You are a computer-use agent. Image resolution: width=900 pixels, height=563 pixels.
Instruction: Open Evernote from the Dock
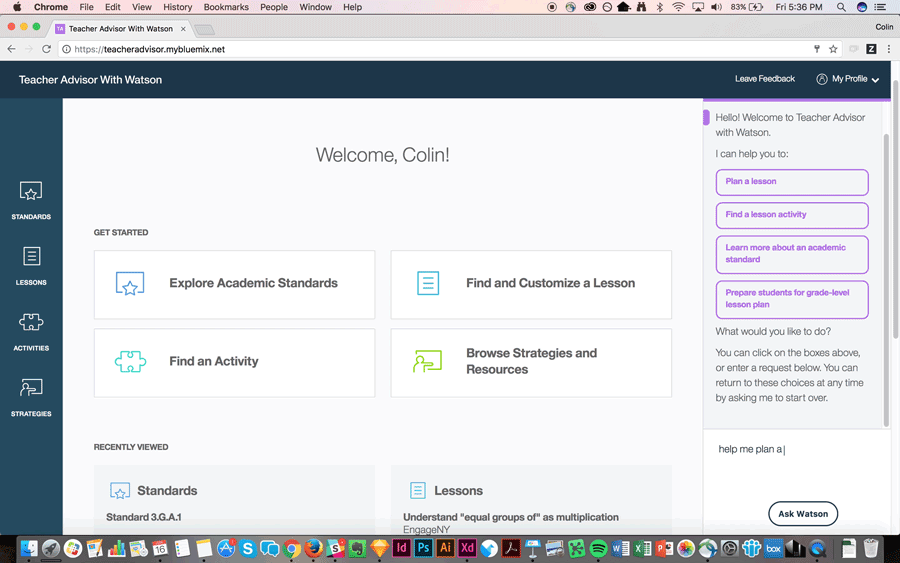coord(357,549)
